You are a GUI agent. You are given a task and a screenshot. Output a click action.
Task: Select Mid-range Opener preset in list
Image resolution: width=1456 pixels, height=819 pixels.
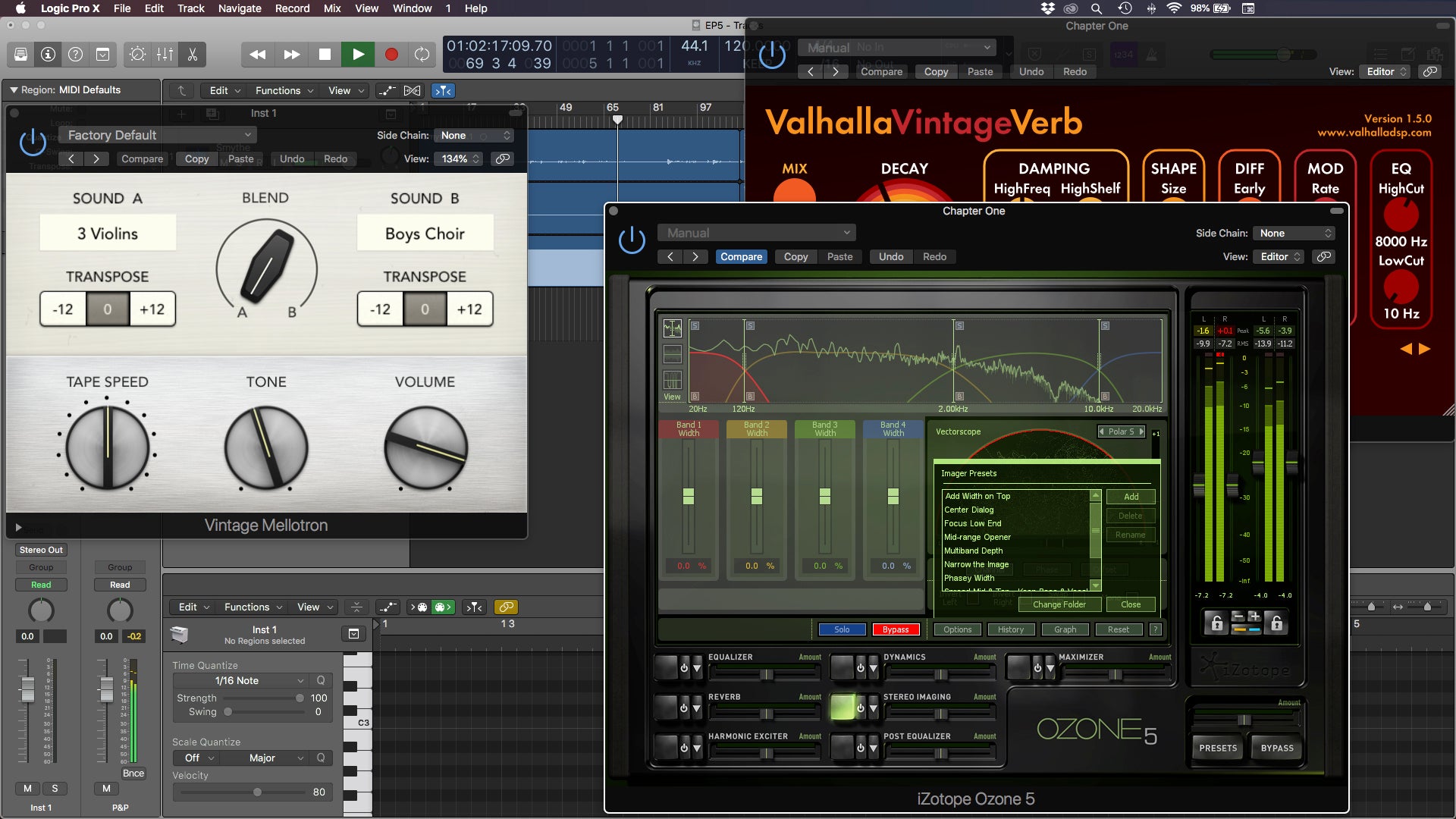pos(977,537)
